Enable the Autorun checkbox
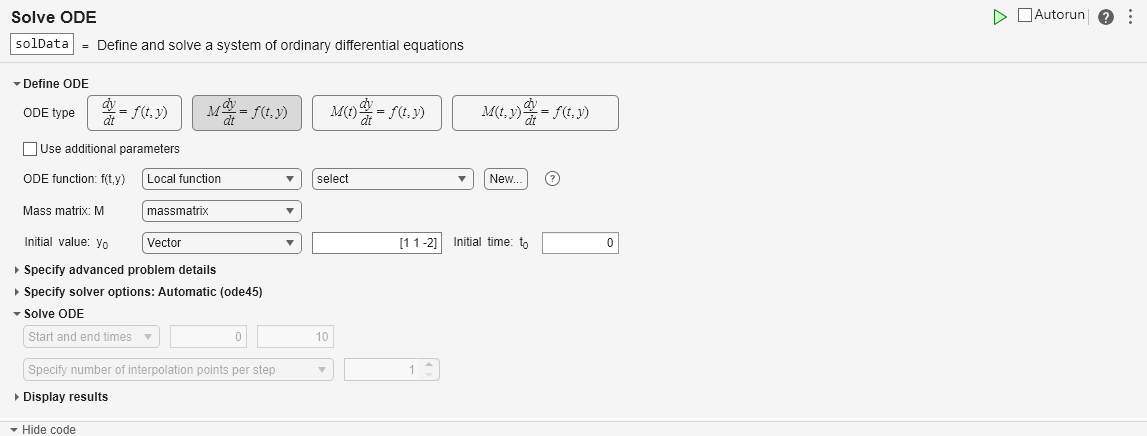Image resolution: width=1147 pixels, height=436 pixels. [1025, 16]
